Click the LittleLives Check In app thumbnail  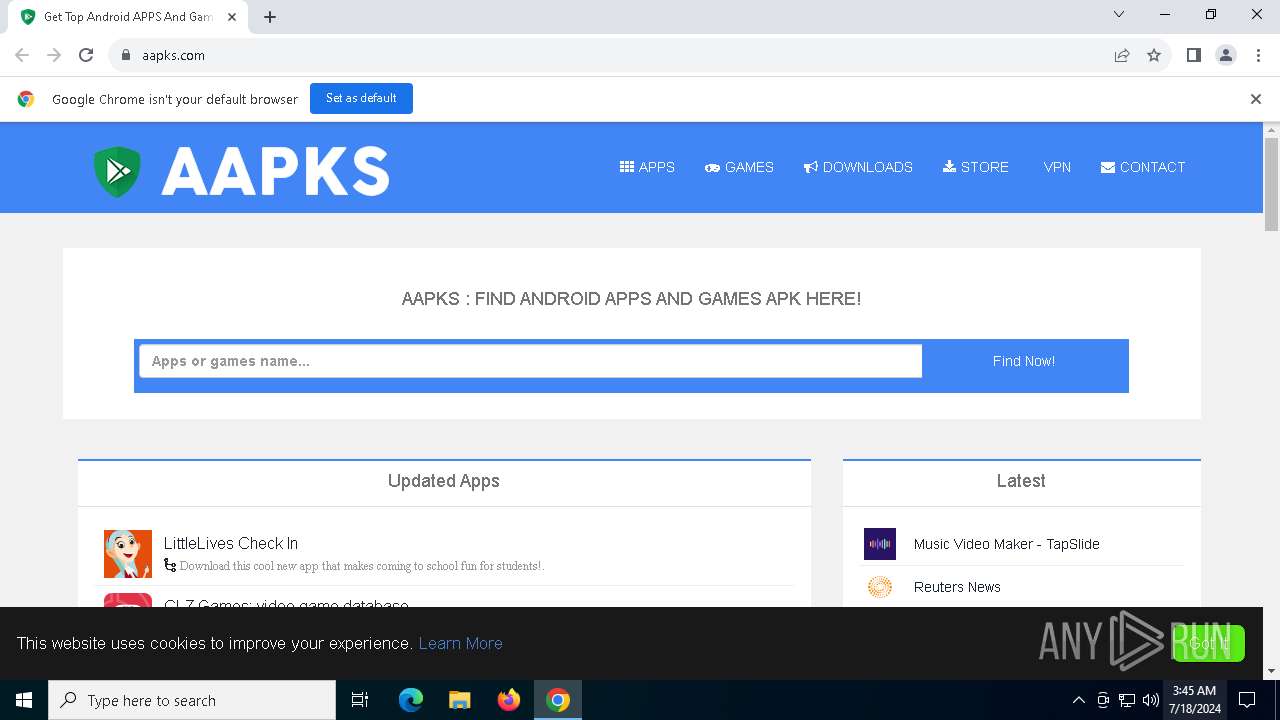click(x=128, y=554)
